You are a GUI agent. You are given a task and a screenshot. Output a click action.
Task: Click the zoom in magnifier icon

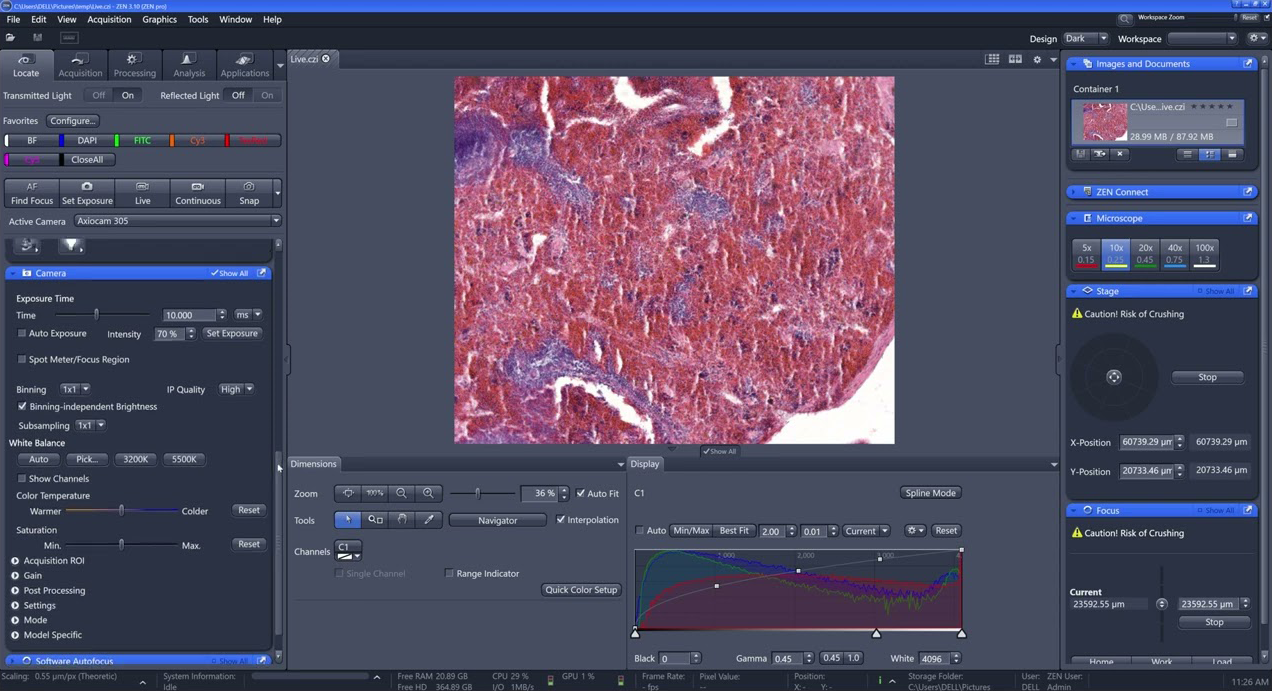point(428,493)
